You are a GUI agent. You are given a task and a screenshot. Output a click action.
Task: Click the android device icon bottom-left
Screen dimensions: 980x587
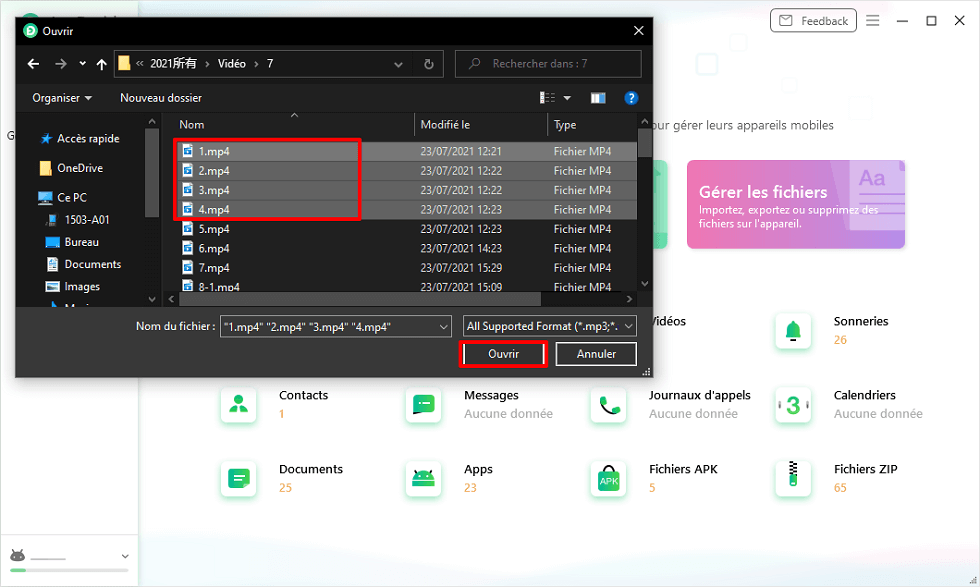18,555
